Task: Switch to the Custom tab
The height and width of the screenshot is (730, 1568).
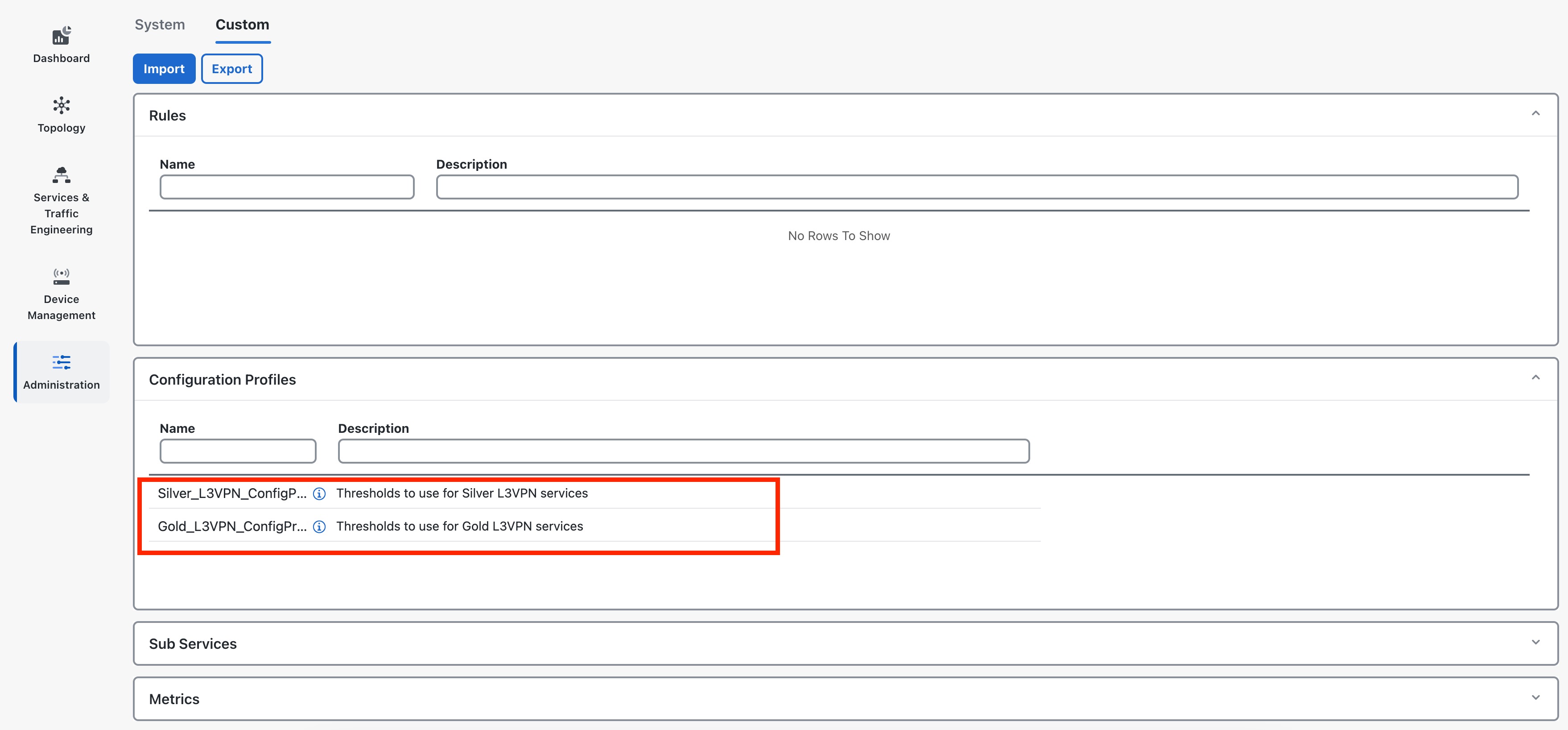Action: click(242, 25)
